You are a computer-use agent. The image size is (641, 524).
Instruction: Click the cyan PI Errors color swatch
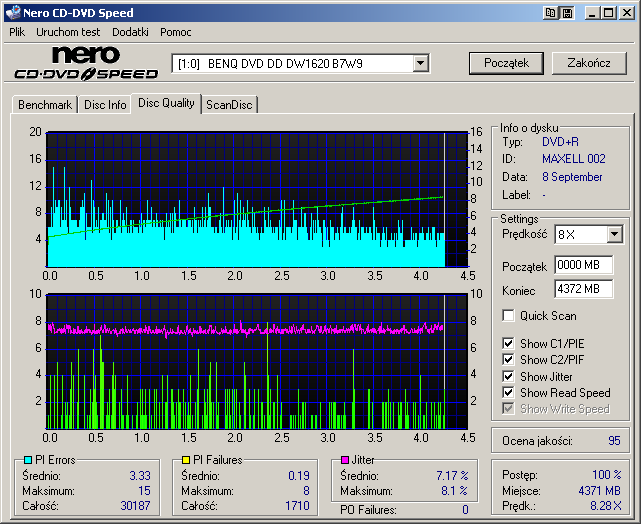click(x=28, y=460)
